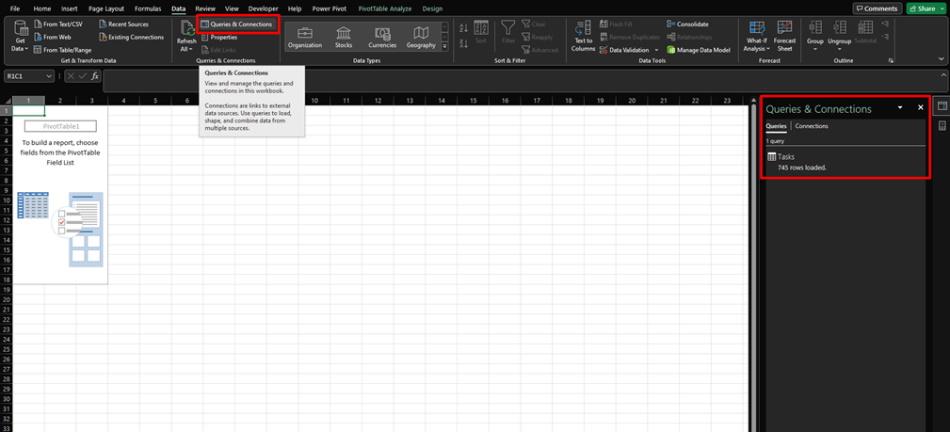Click the Refresh All icon
This screenshot has width=950, height=432.
(x=186, y=29)
